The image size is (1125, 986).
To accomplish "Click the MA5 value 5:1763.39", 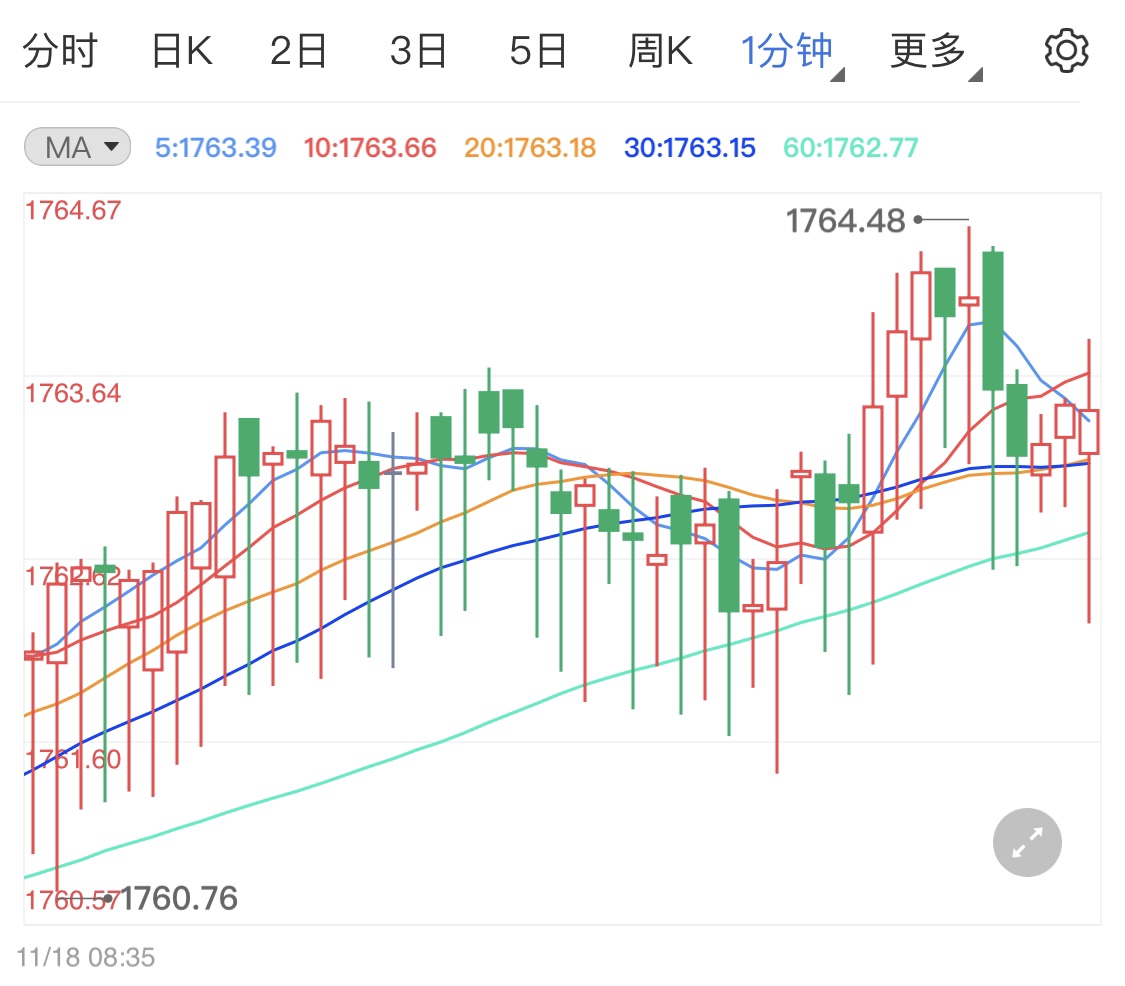I will click(x=215, y=148).
